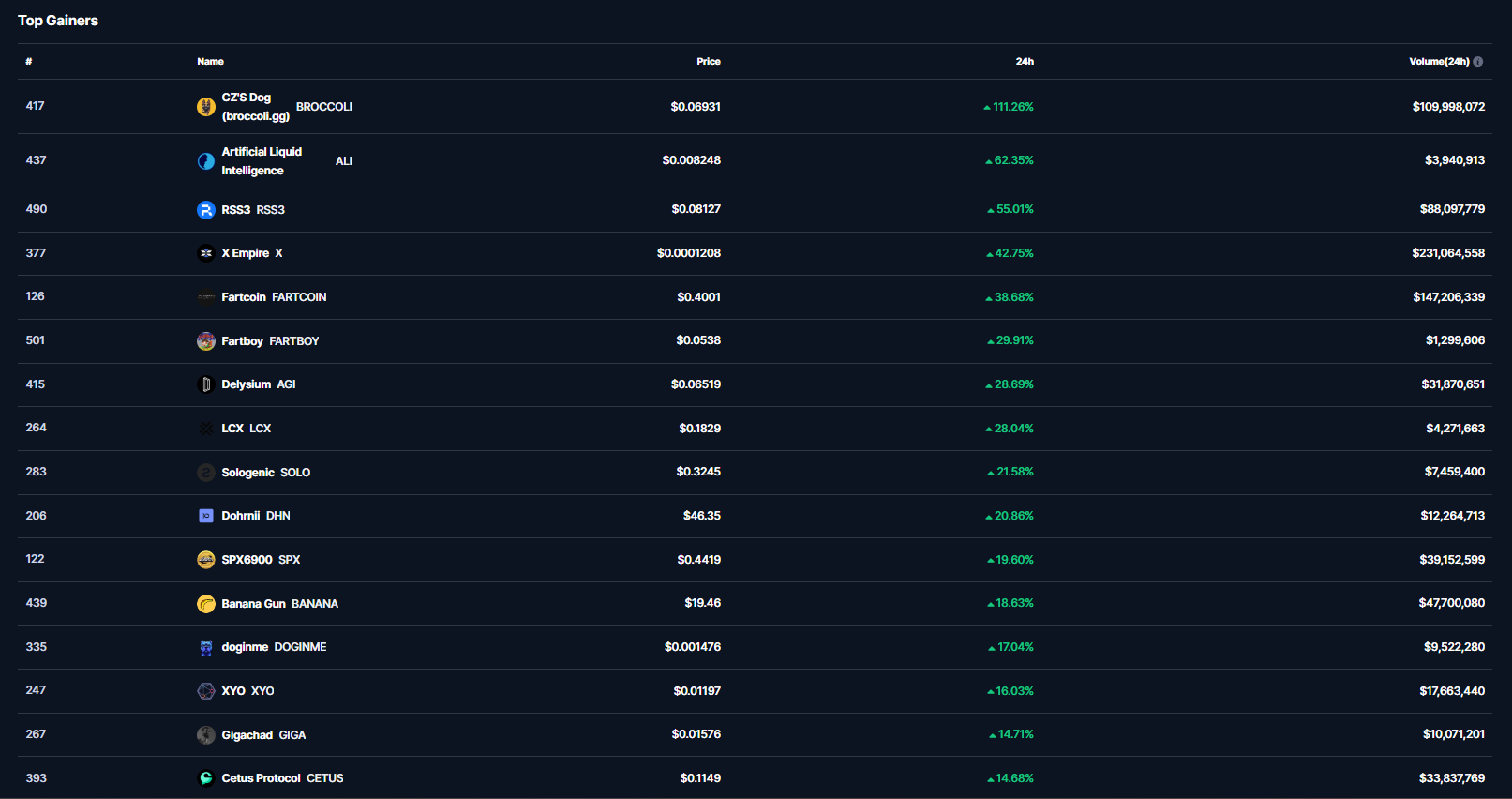Sort by Volume(24h) column header
This screenshot has width=1512, height=799.
(x=1439, y=62)
